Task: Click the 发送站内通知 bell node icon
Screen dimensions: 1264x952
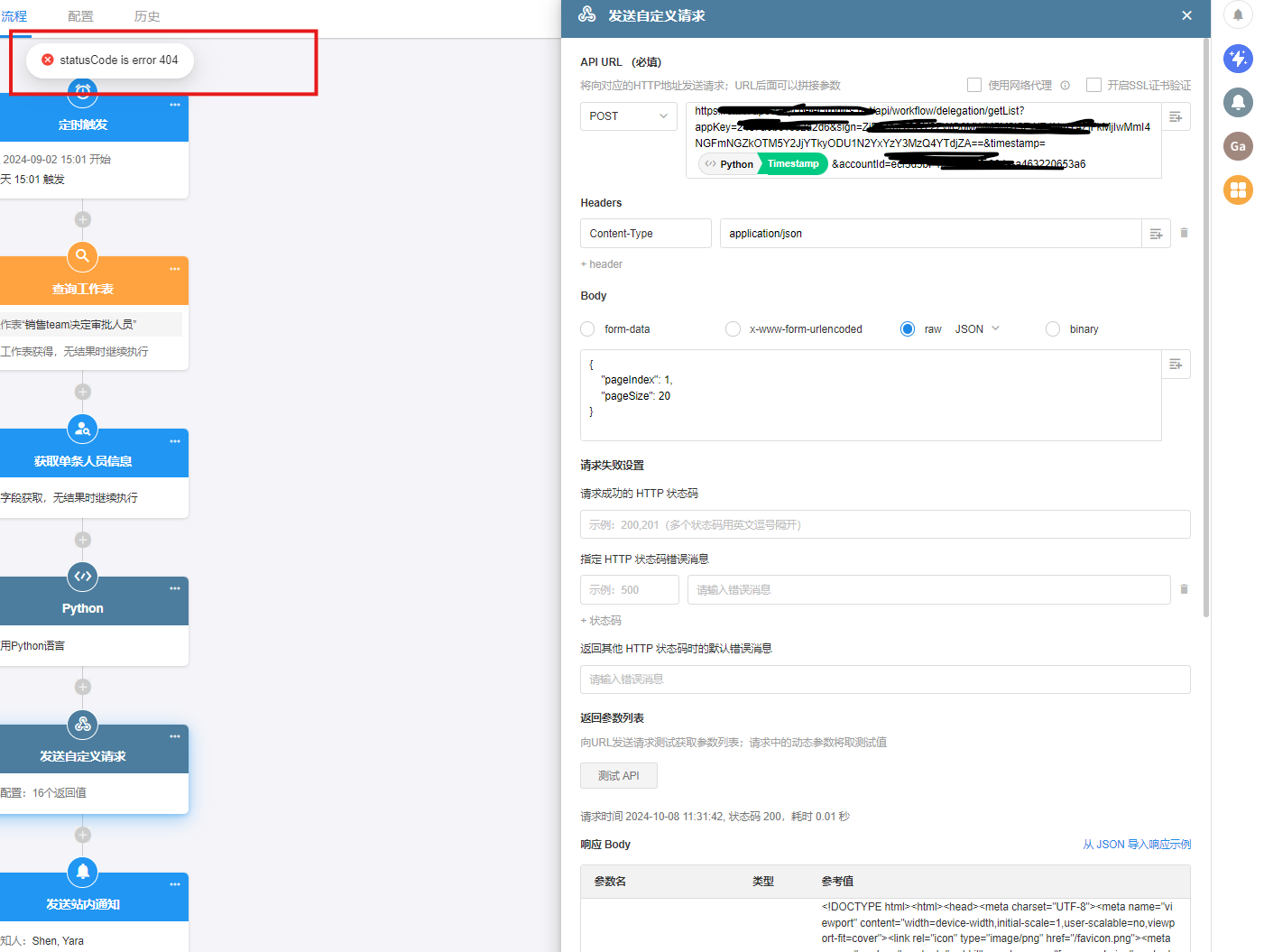Action: 82,872
